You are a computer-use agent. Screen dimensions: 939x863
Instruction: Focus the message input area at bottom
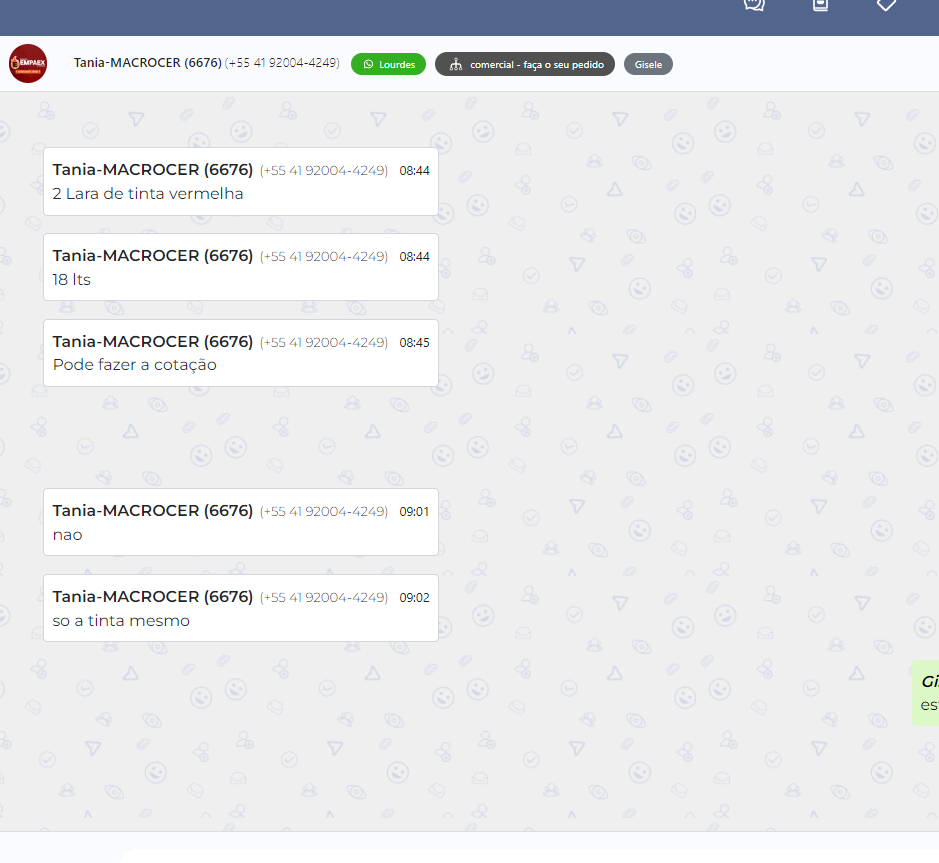tap(500, 850)
